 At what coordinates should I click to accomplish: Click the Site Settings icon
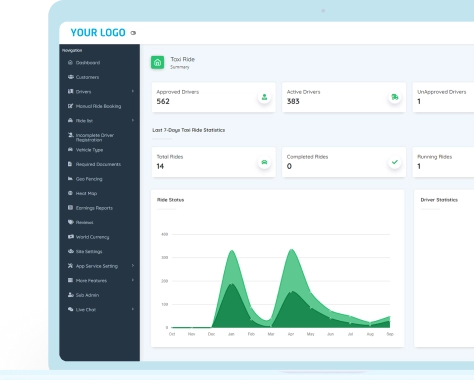tap(70, 251)
